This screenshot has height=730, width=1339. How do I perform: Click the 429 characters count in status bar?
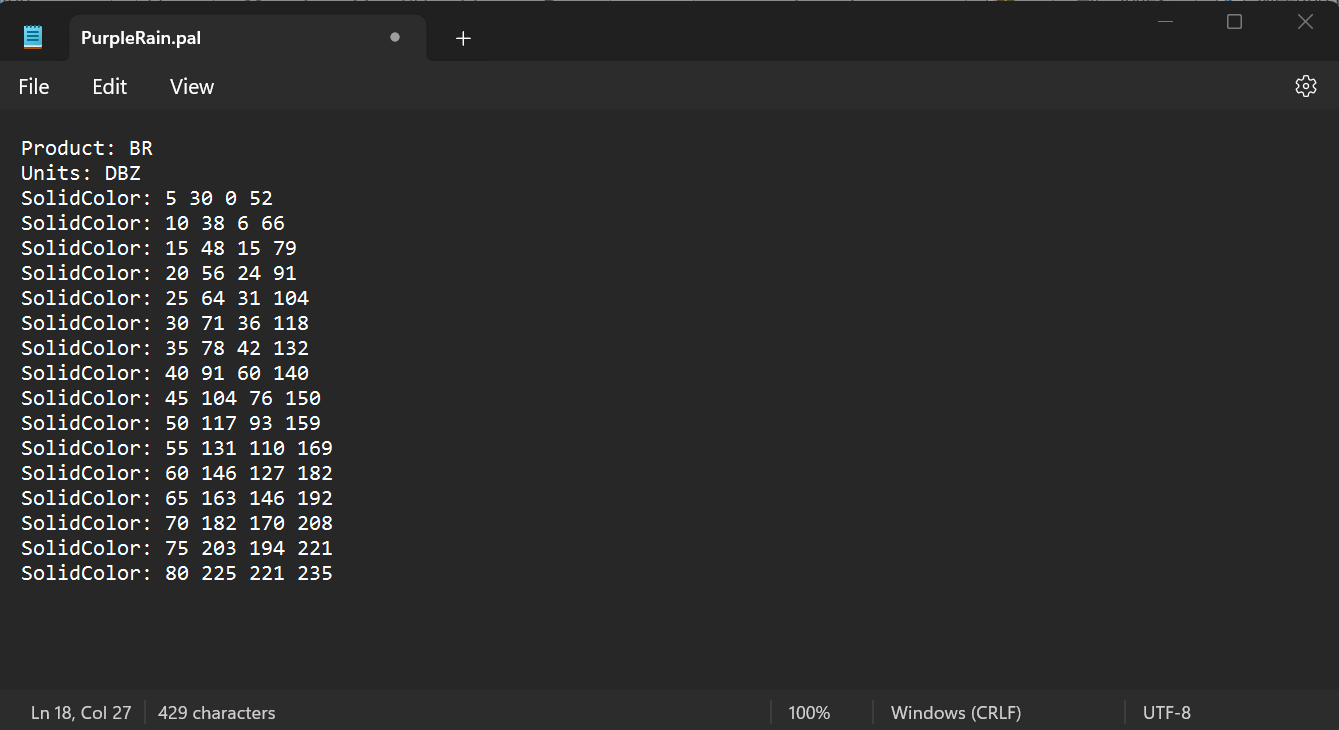coord(216,713)
